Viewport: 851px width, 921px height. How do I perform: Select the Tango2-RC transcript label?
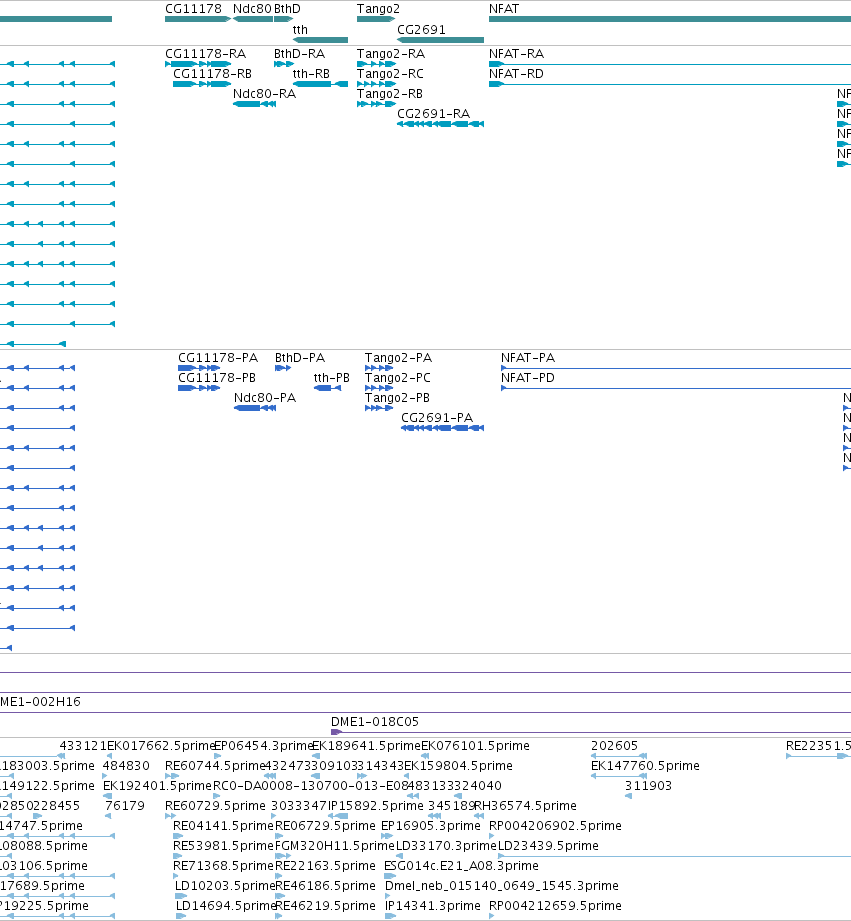[x=390, y=73]
